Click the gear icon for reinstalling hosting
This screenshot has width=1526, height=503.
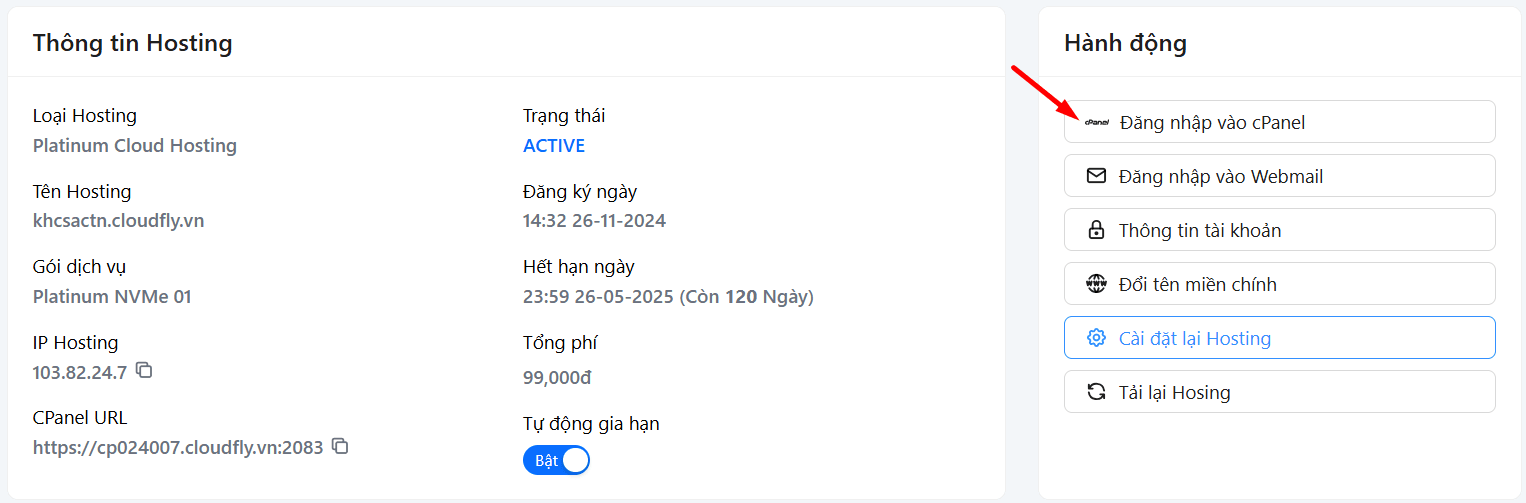coord(1096,338)
